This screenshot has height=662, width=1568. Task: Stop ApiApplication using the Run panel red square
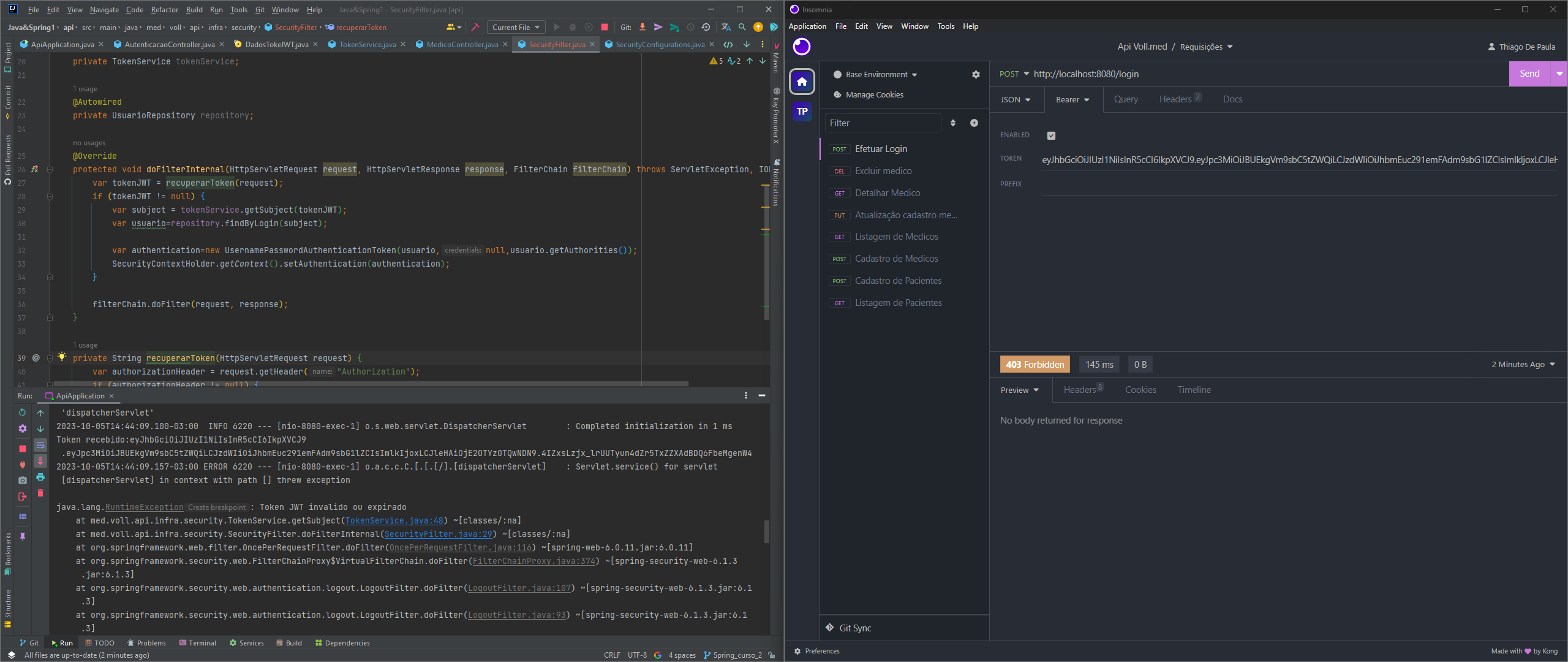pos(23,449)
